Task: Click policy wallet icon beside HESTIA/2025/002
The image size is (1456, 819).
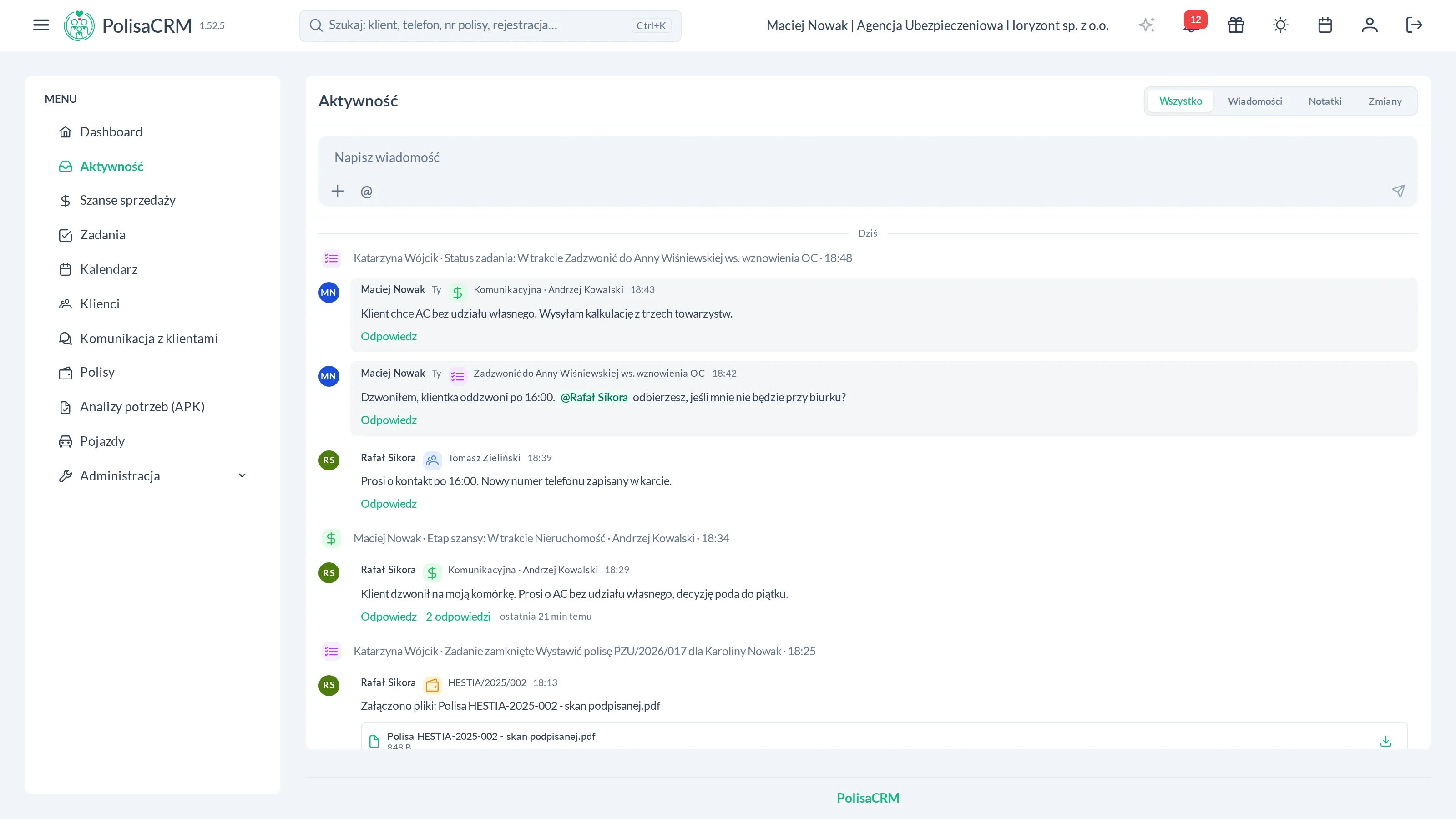Action: point(432,685)
